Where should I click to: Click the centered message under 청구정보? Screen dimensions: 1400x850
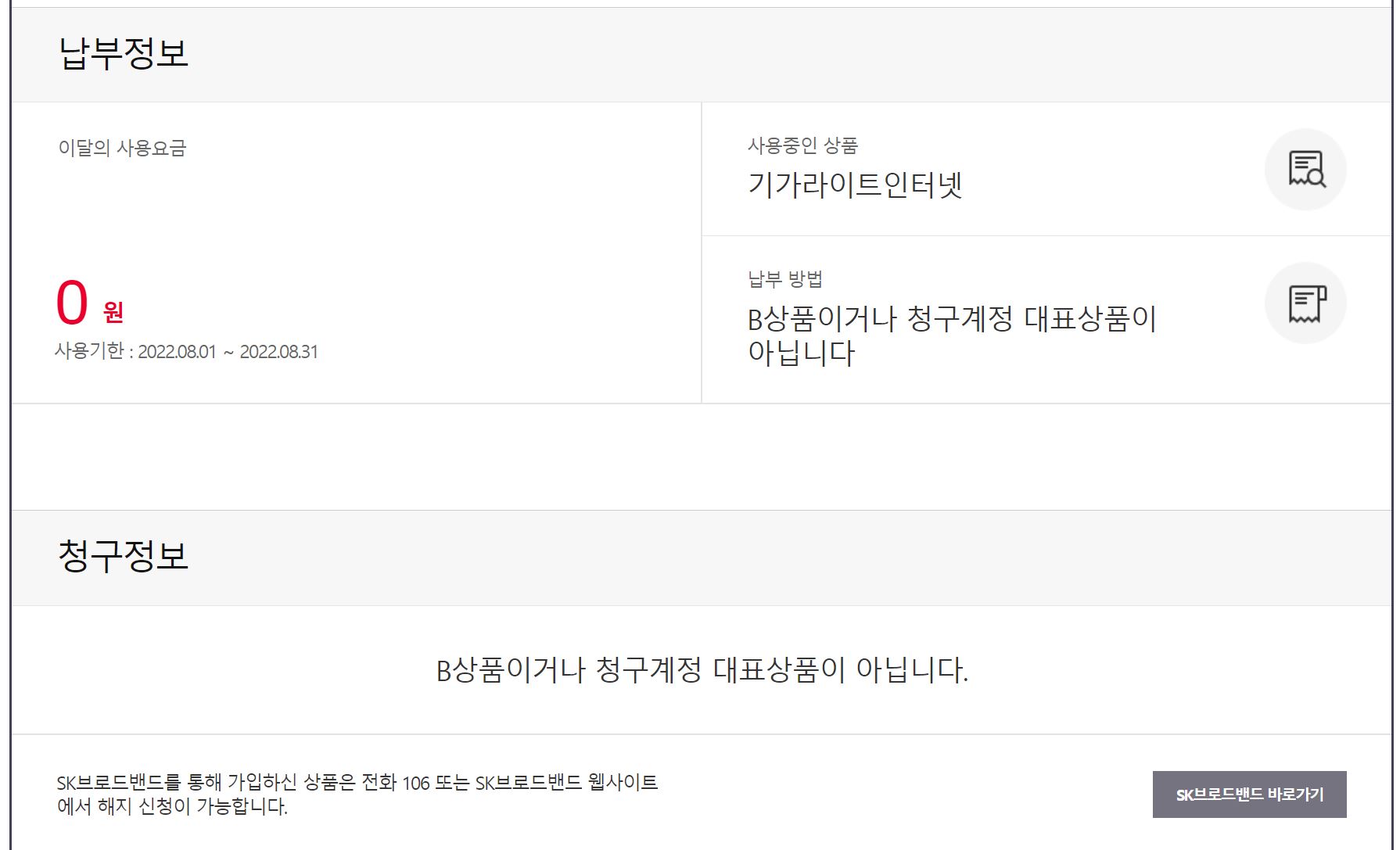click(x=702, y=670)
